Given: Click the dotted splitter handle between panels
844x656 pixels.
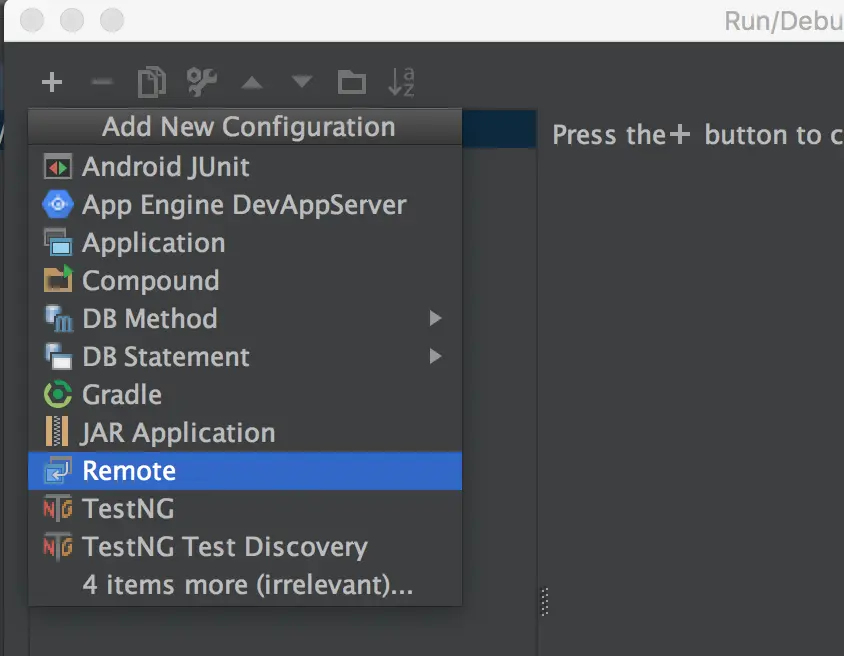Looking at the screenshot, I should 544,601.
